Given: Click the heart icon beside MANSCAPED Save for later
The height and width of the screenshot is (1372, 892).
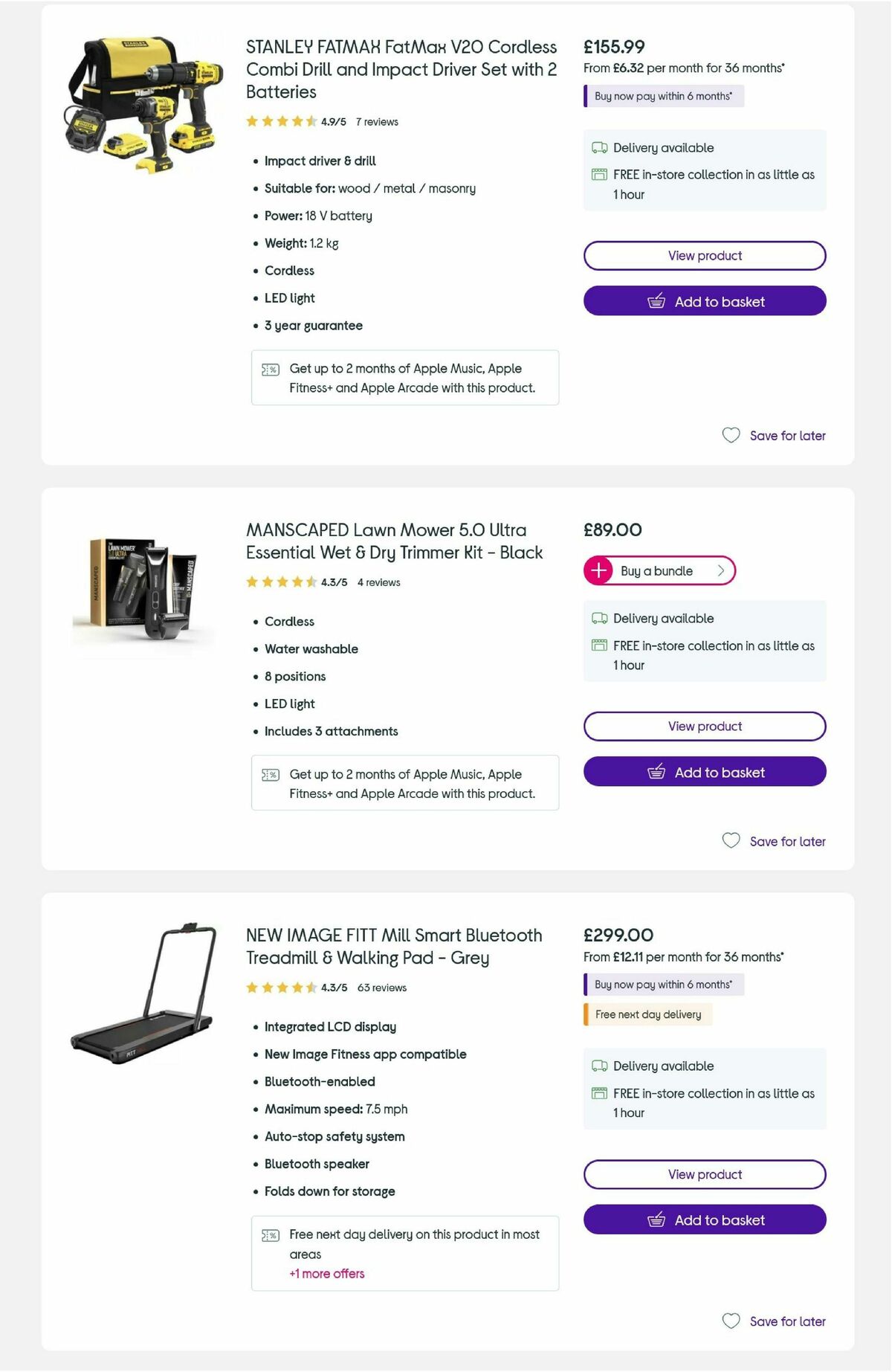Looking at the screenshot, I should point(731,840).
